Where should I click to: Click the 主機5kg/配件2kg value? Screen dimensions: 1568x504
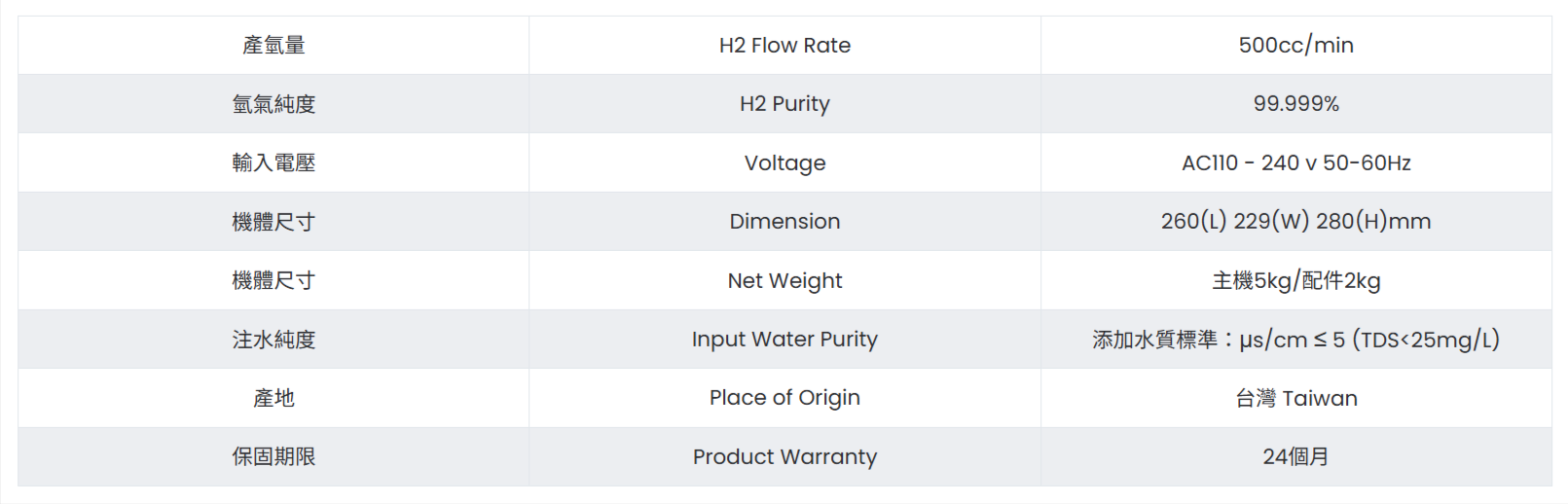[x=1295, y=281]
